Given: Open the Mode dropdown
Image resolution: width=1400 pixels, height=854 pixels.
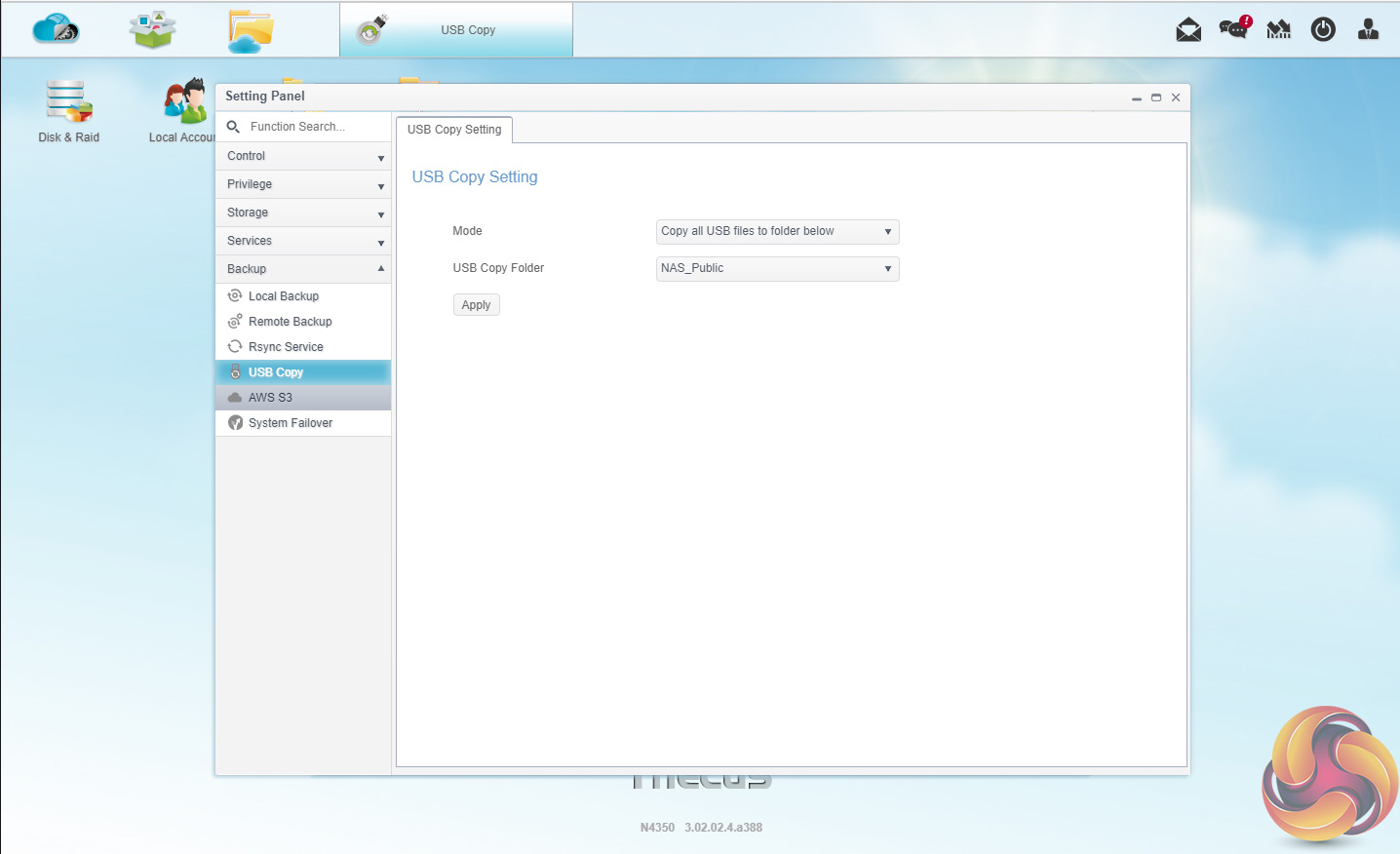Looking at the screenshot, I should (x=777, y=231).
